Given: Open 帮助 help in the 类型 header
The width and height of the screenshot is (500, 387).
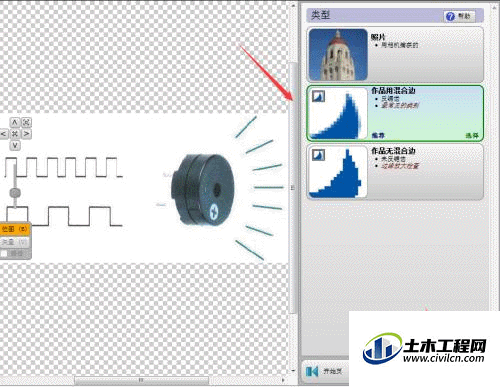Looking at the screenshot, I should [460, 16].
